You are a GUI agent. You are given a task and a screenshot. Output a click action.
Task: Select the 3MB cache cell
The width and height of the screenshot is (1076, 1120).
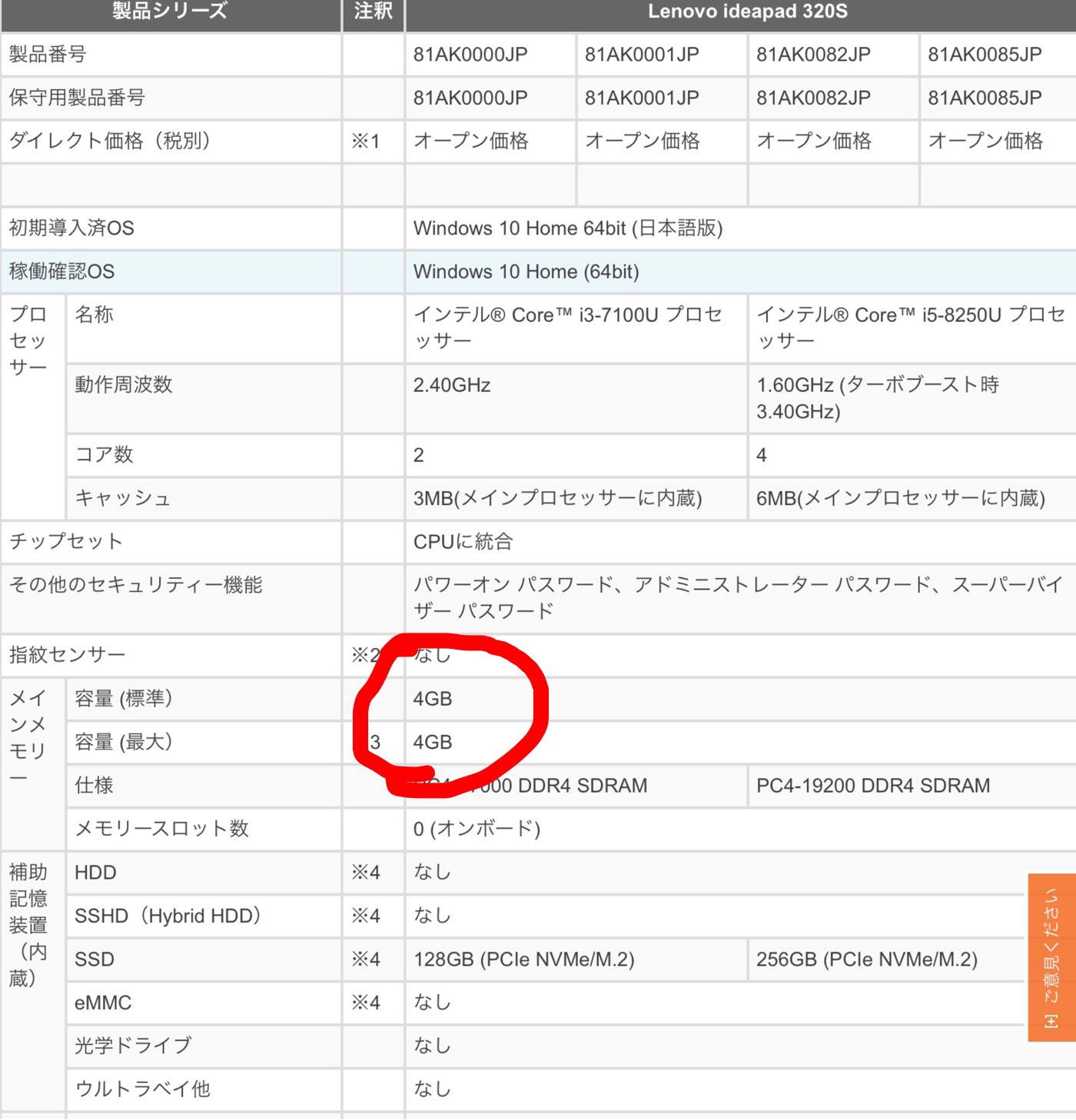tap(558, 498)
